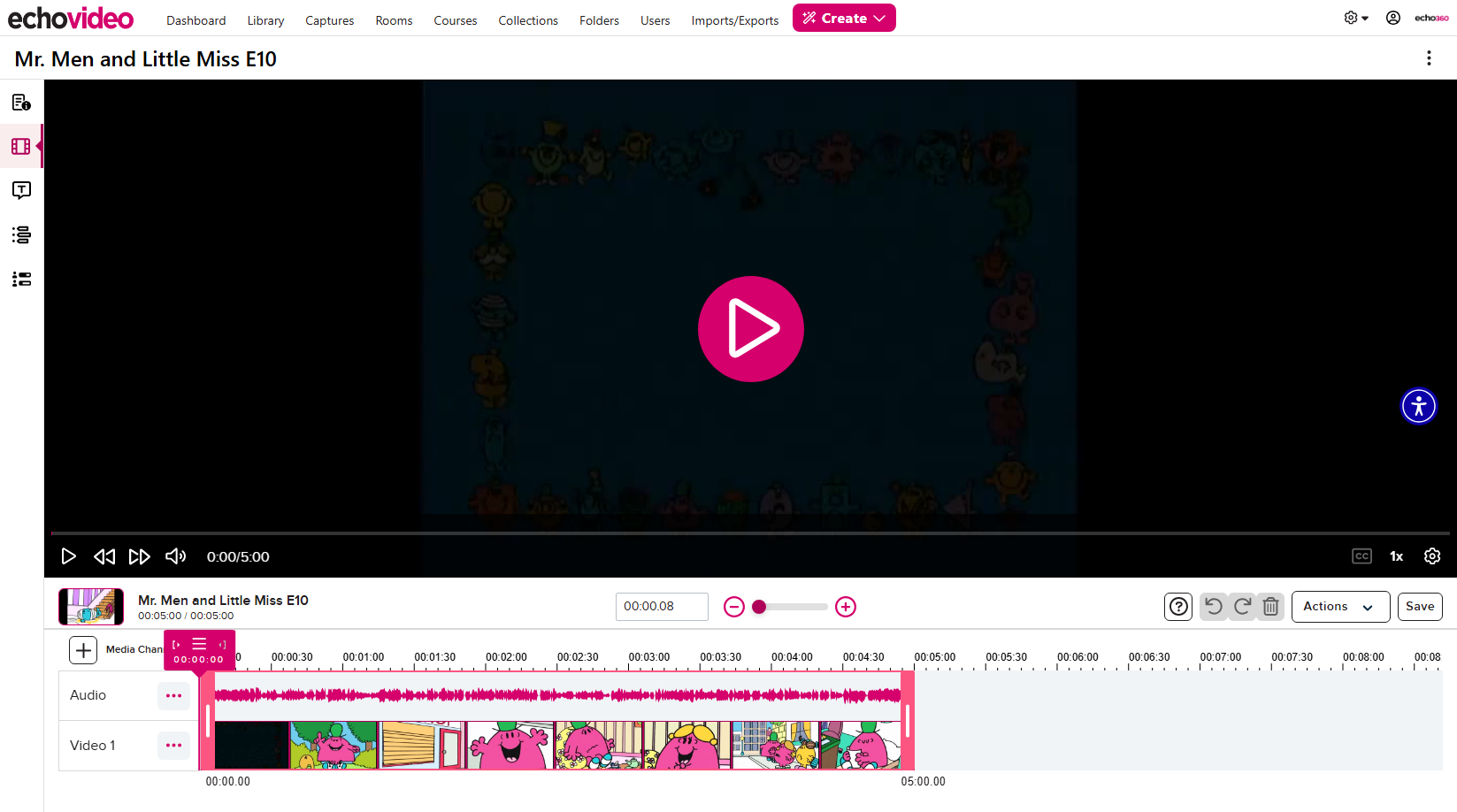
Task: Open the user account icon
Action: click(x=1393, y=18)
